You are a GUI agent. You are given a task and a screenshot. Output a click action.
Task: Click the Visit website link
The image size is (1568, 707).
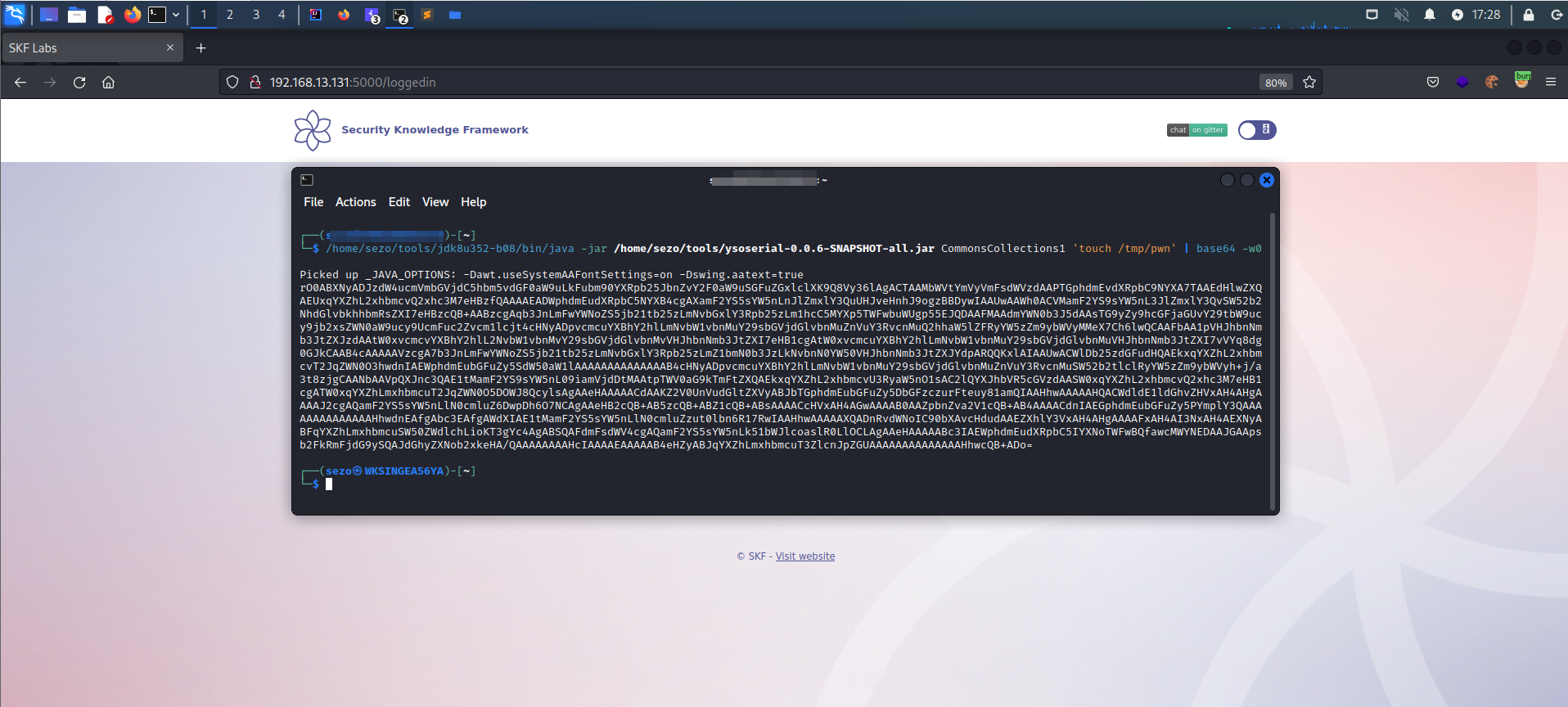coord(805,556)
